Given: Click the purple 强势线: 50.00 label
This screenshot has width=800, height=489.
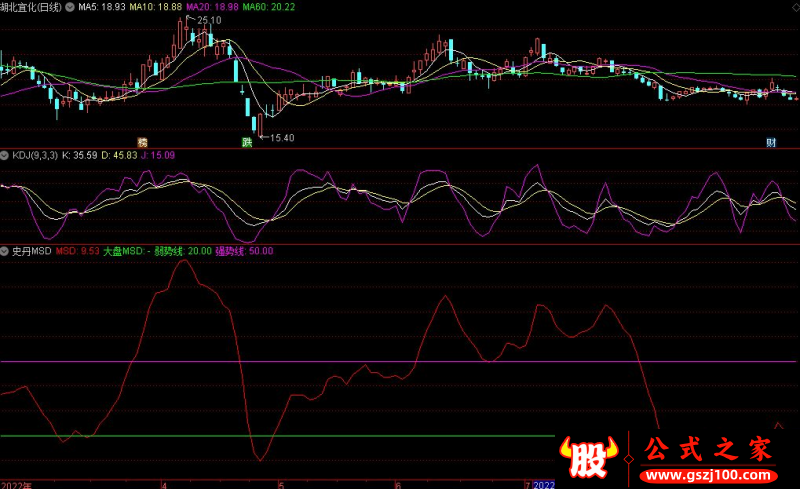Looking at the screenshot, I should [x=245, y=251].
